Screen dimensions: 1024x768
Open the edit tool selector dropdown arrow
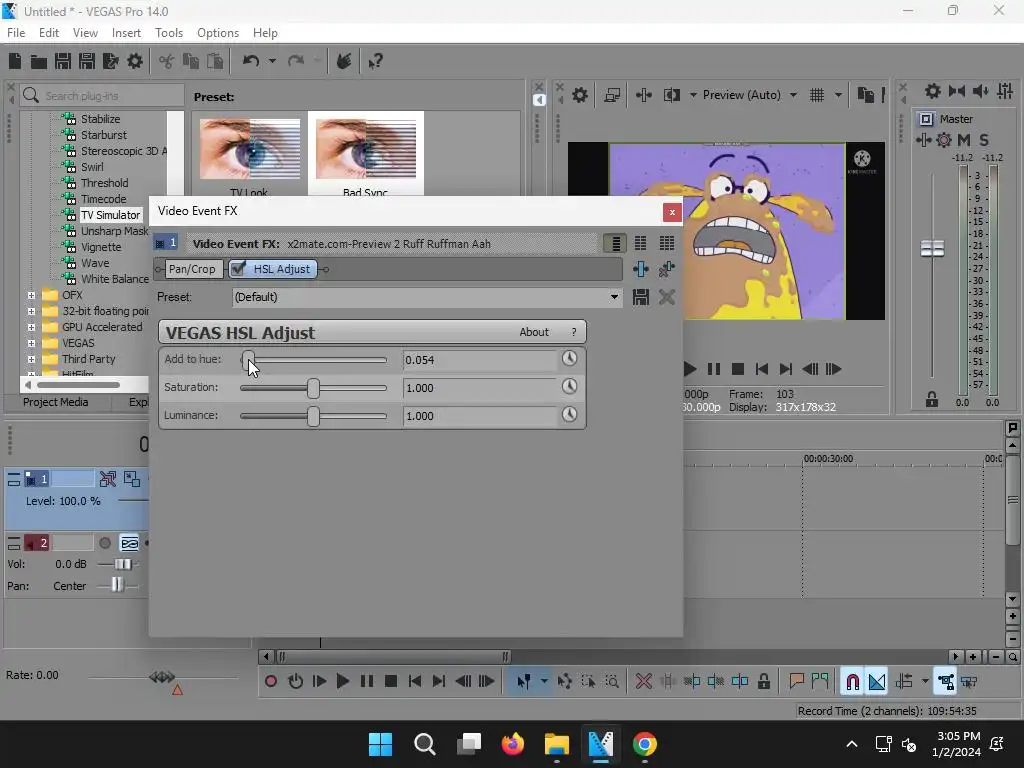[543, 682]
